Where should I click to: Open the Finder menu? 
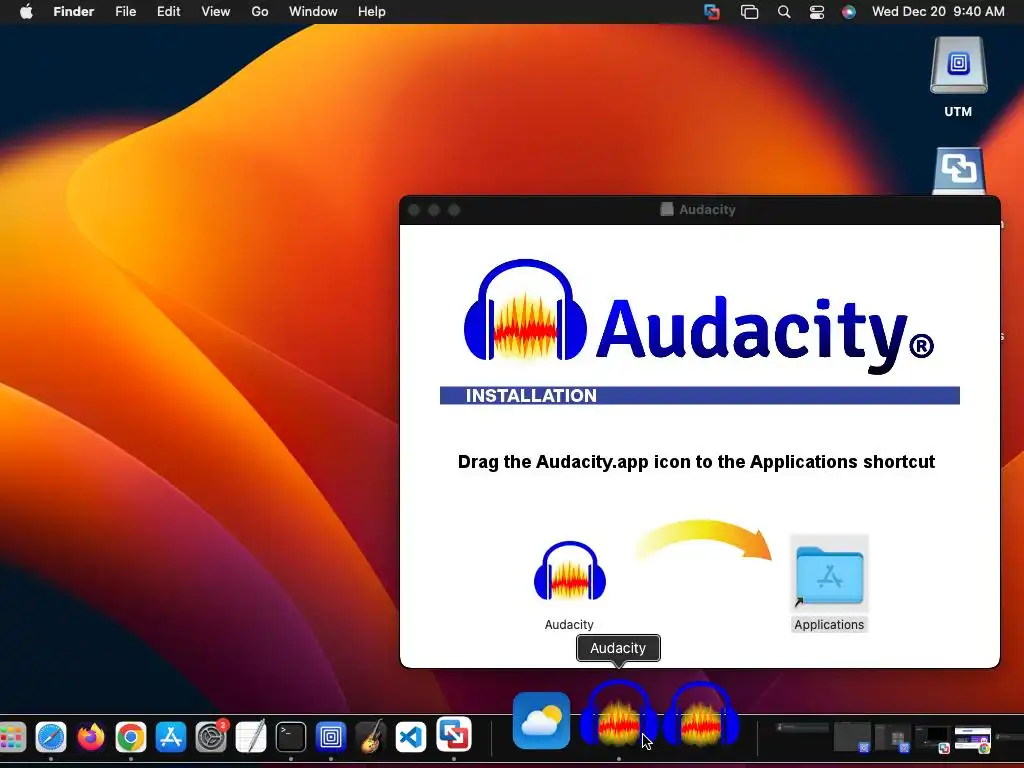(74, 12)
